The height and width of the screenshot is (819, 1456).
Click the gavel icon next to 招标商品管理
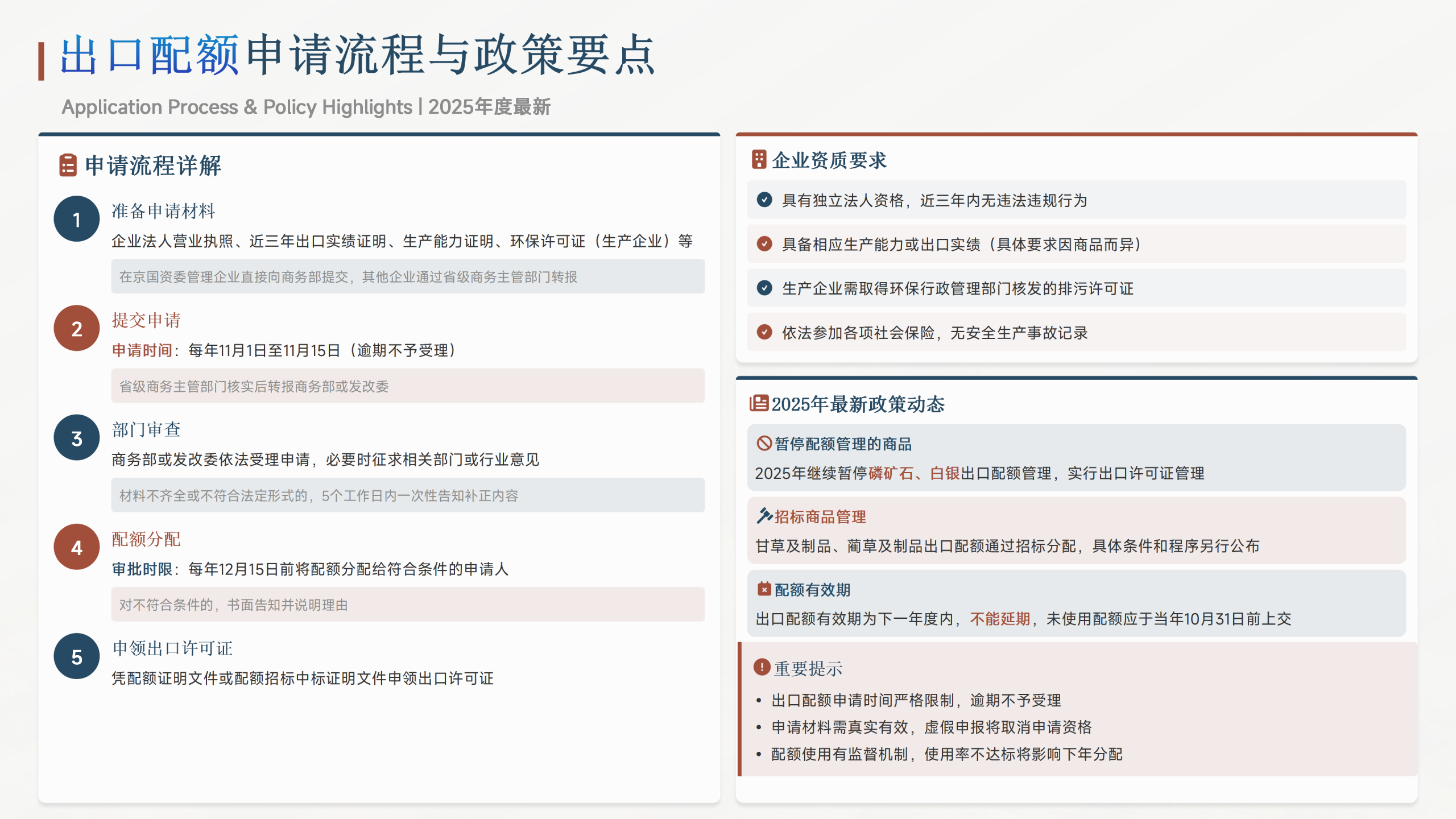[x=764, y=516]
